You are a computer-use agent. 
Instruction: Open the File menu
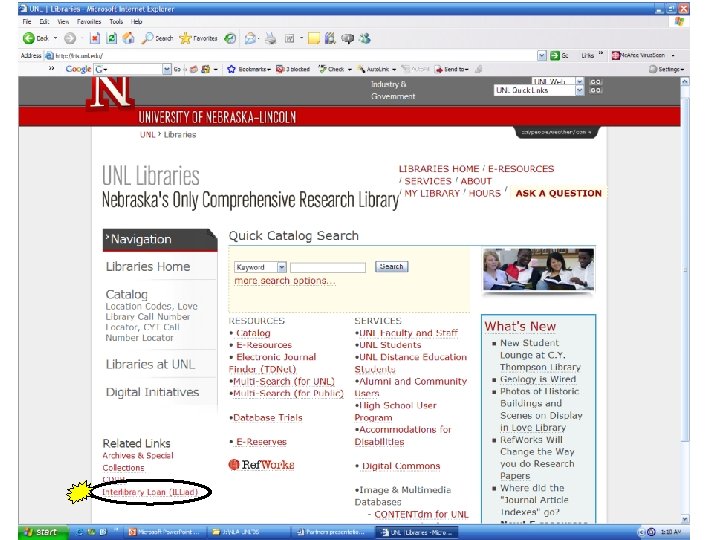pos(27,22)
